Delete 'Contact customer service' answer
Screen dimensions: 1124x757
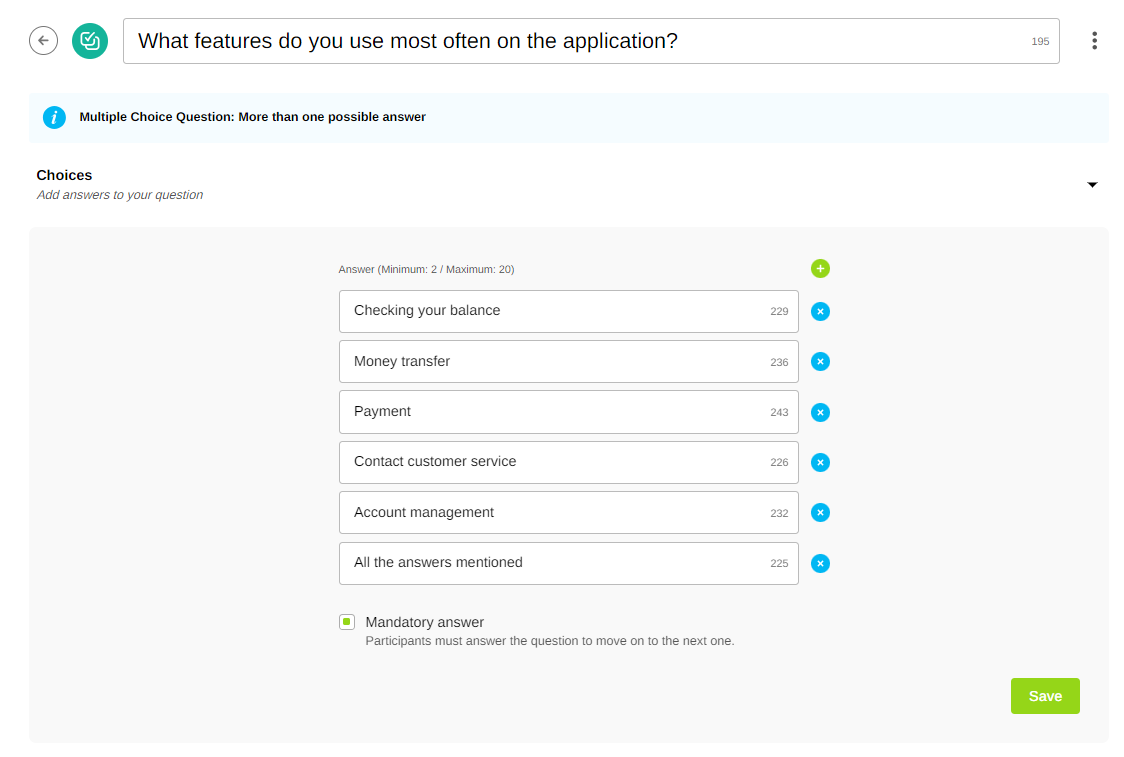point(820,462)
